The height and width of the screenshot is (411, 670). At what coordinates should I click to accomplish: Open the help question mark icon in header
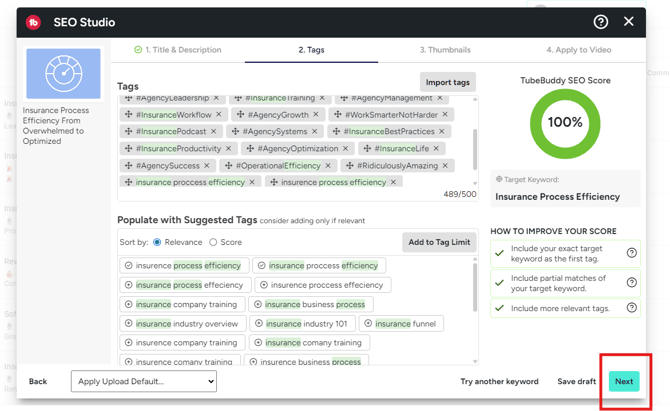point(600,21)
